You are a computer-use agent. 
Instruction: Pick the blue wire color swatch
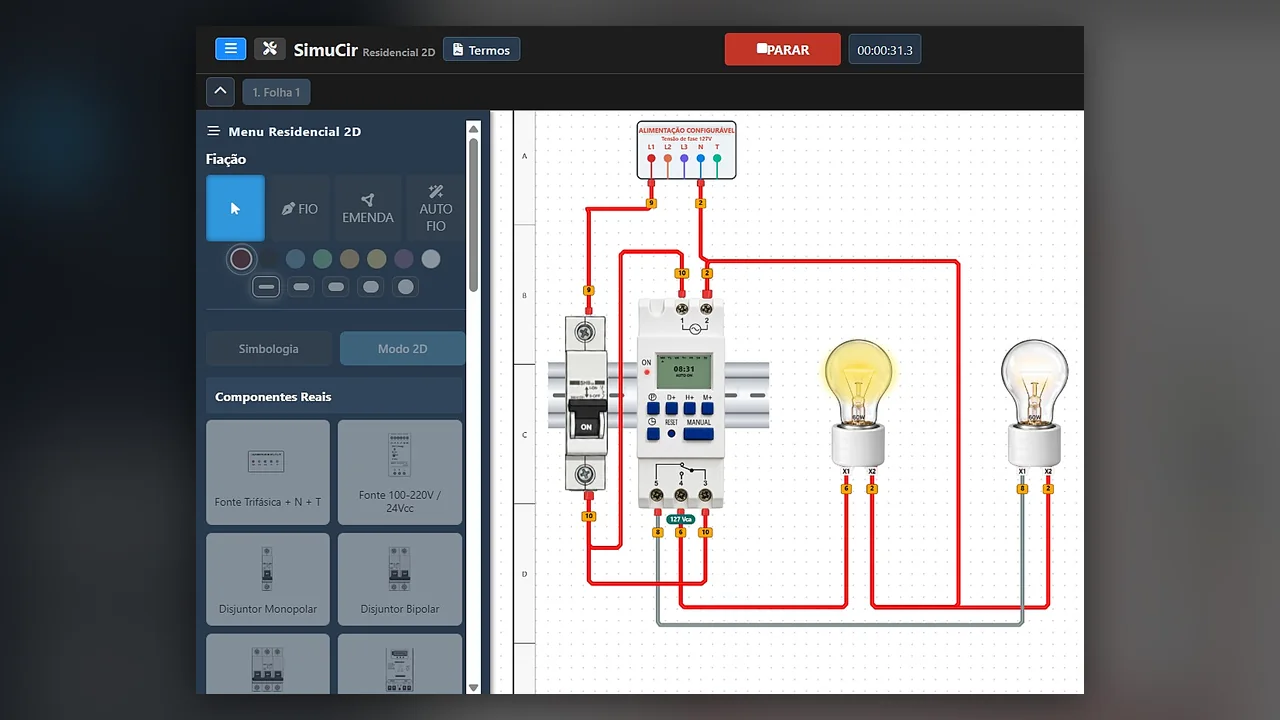295,259
